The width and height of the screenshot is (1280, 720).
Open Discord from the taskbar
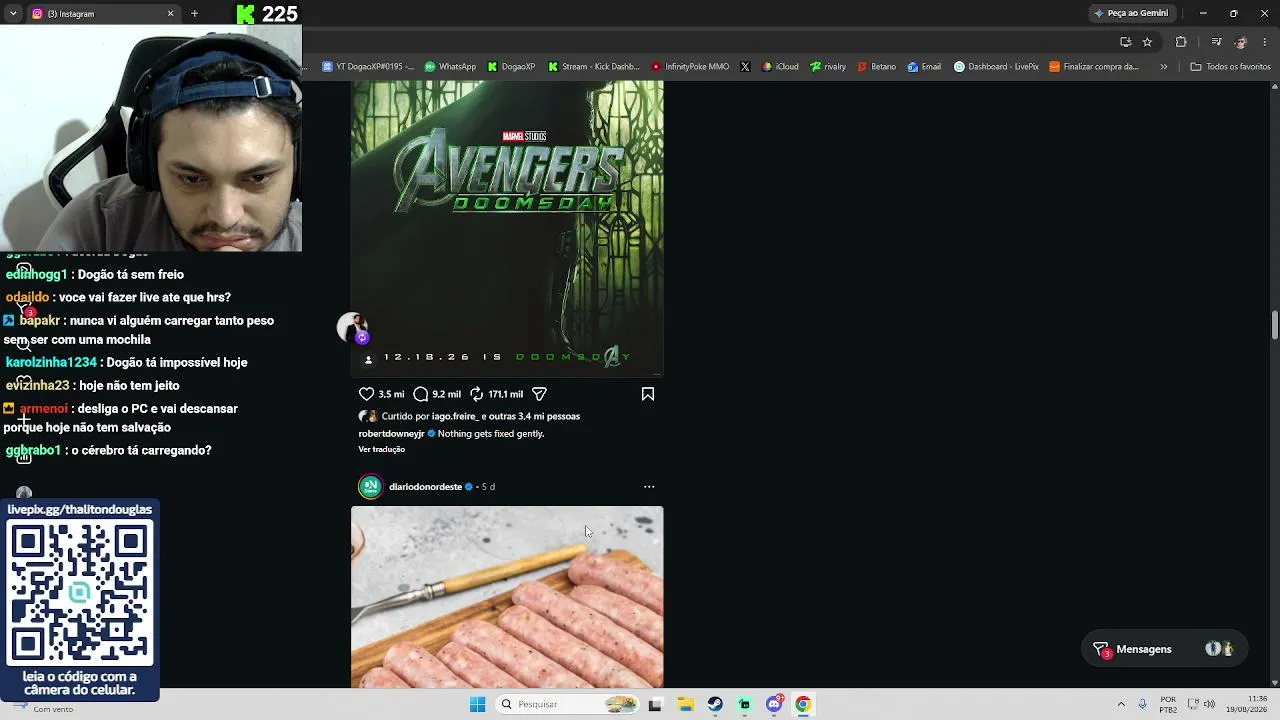tap(774, 704)
